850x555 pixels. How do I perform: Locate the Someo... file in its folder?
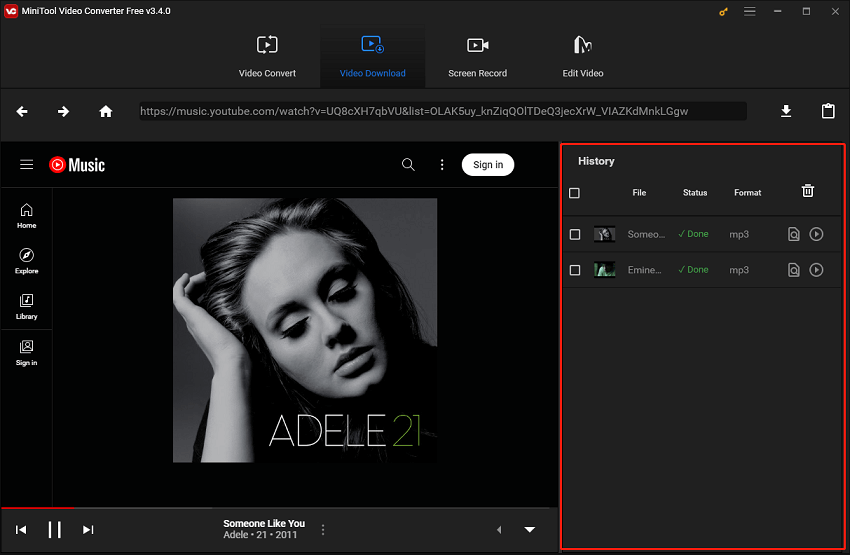point(794,234)
